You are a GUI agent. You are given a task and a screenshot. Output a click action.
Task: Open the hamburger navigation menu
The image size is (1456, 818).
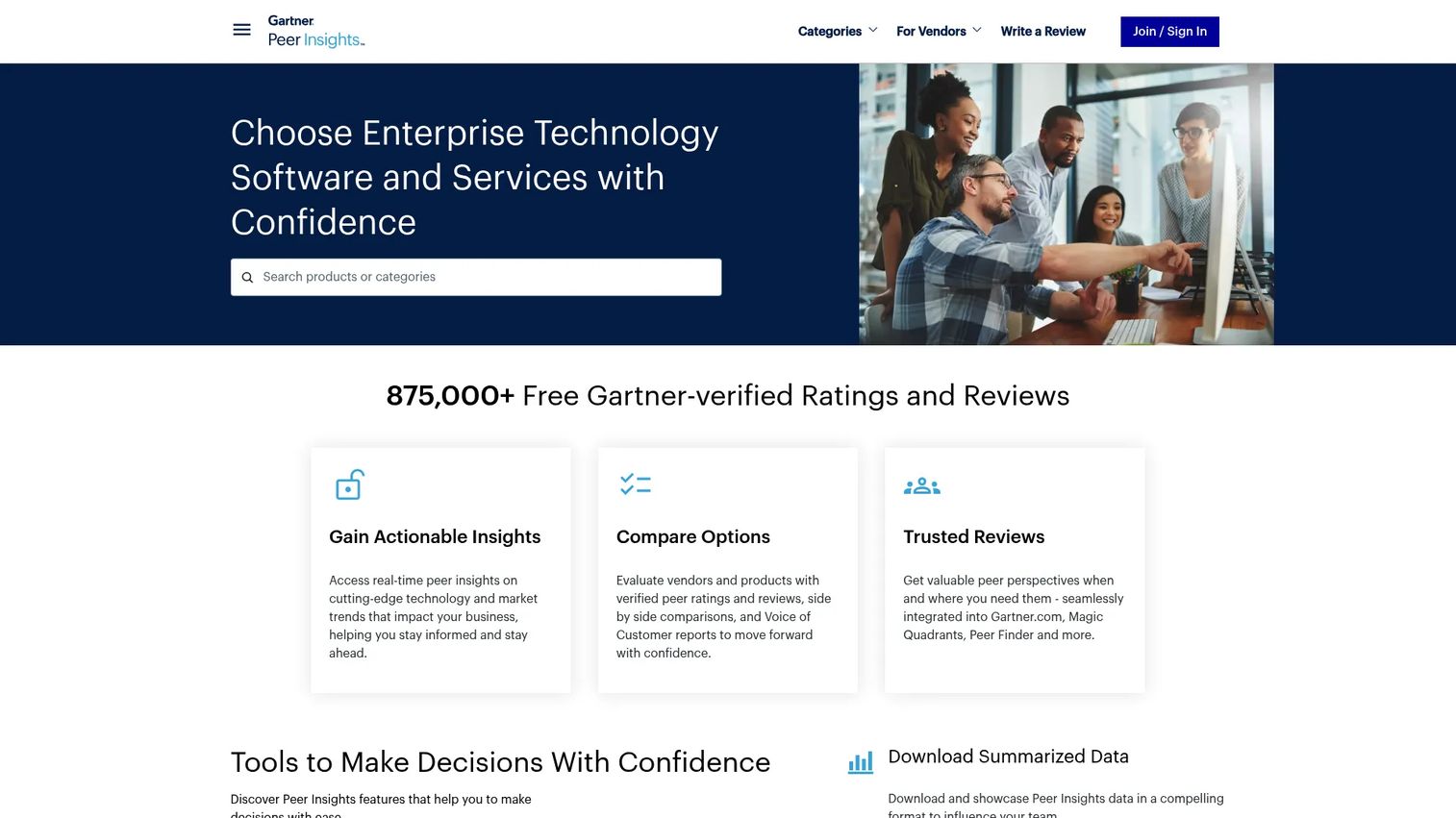(241, 30)
